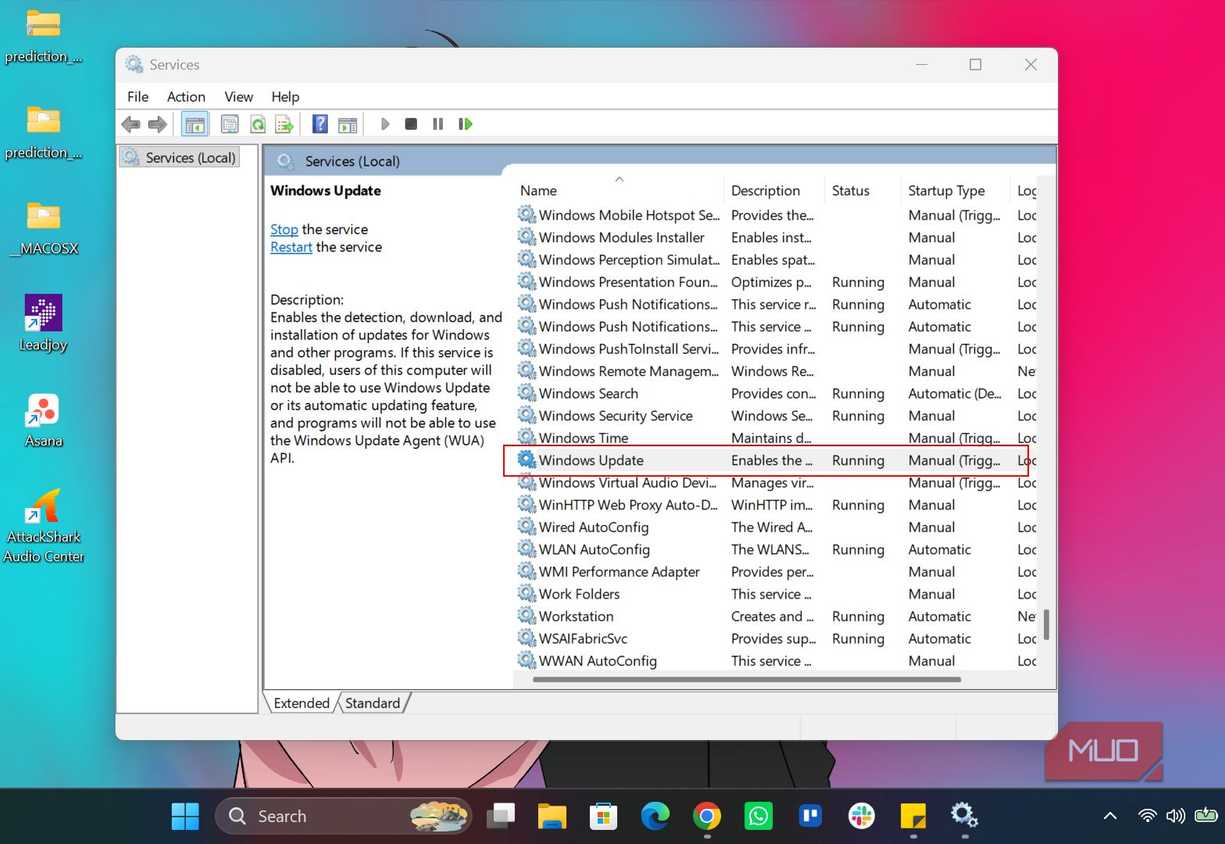The image size is (1225, 844).
Task: Click the Start Service play icon
Action: (x=385, y=124)
